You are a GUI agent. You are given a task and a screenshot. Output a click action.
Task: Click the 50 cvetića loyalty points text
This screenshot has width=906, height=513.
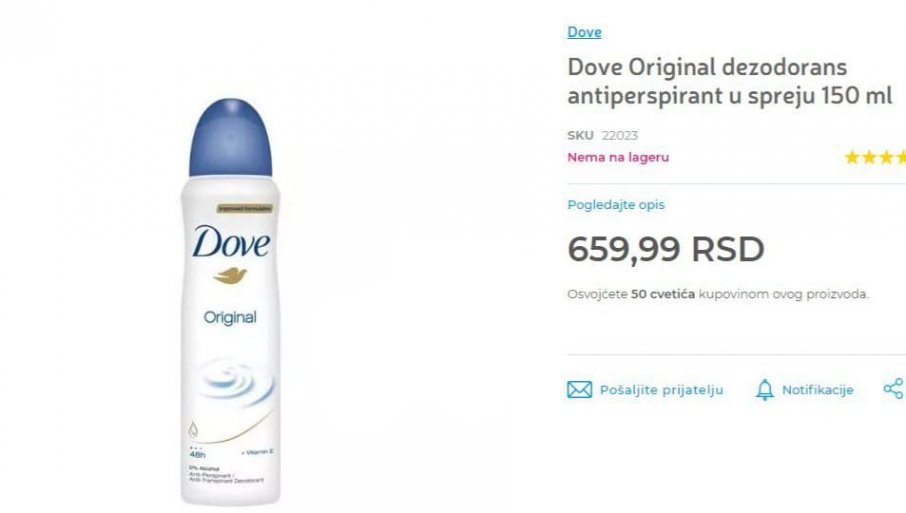click(x=663, y=294)
